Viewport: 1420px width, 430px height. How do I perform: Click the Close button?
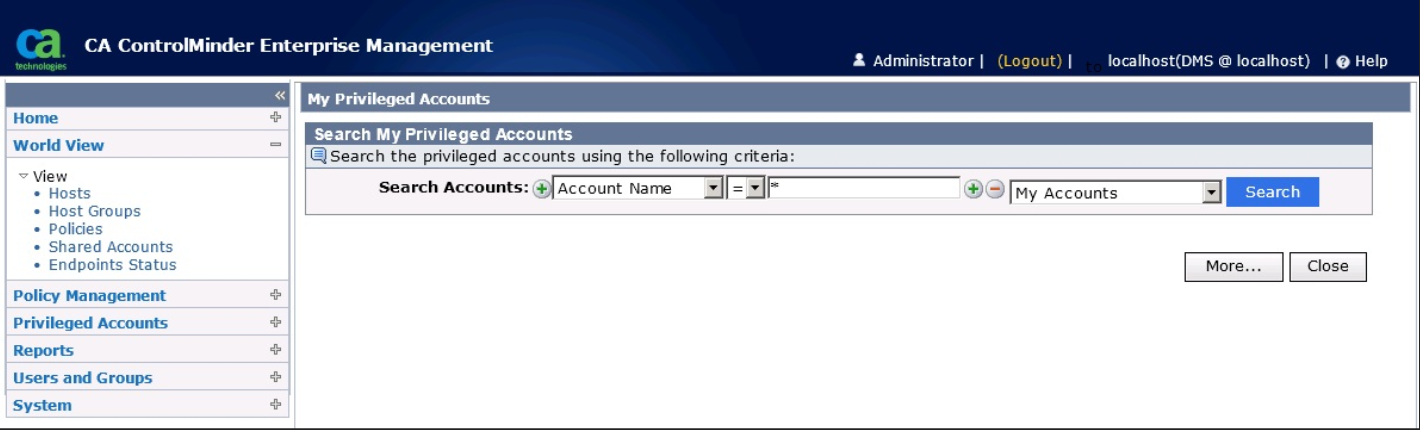click(1328, 267)
